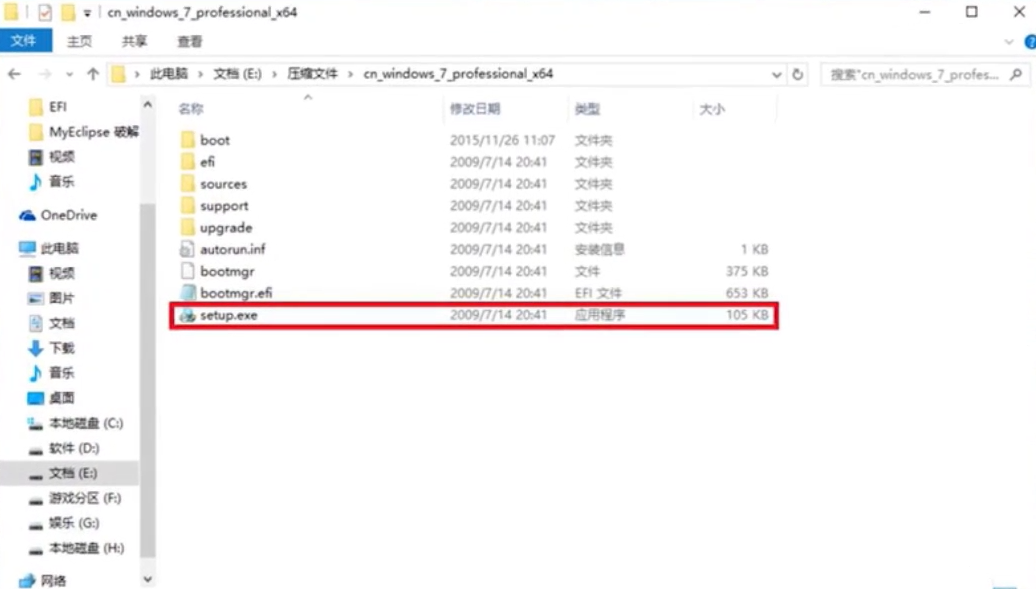
Task: Select the autorun.inf file icon
Action: (188, 249)
